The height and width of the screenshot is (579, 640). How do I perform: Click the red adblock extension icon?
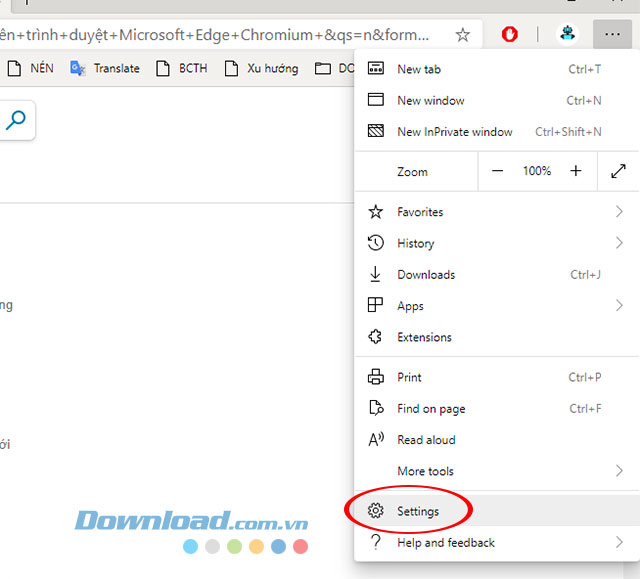(x=509, y=35)
